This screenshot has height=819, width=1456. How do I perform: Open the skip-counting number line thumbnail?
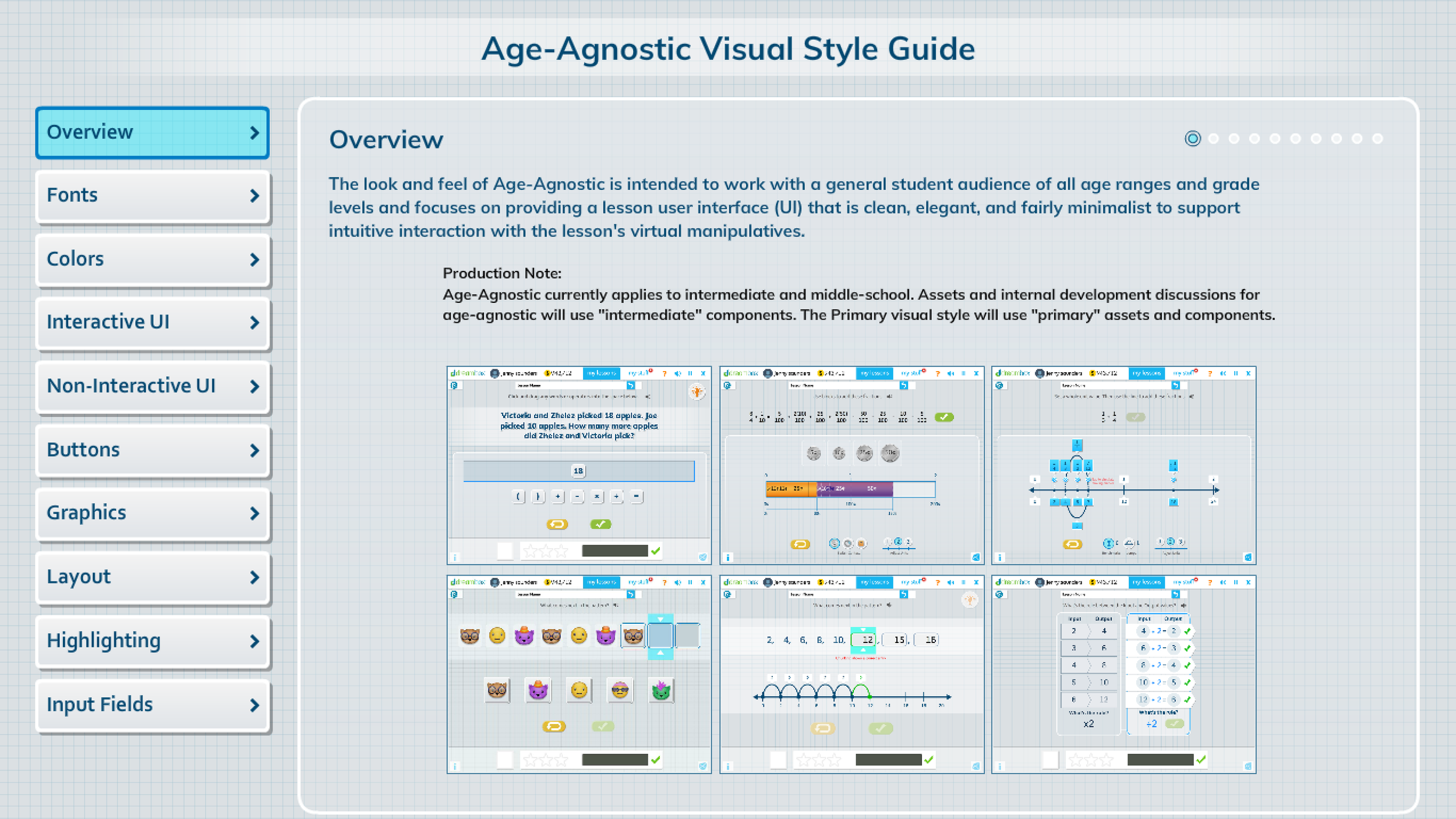[851, 674]
